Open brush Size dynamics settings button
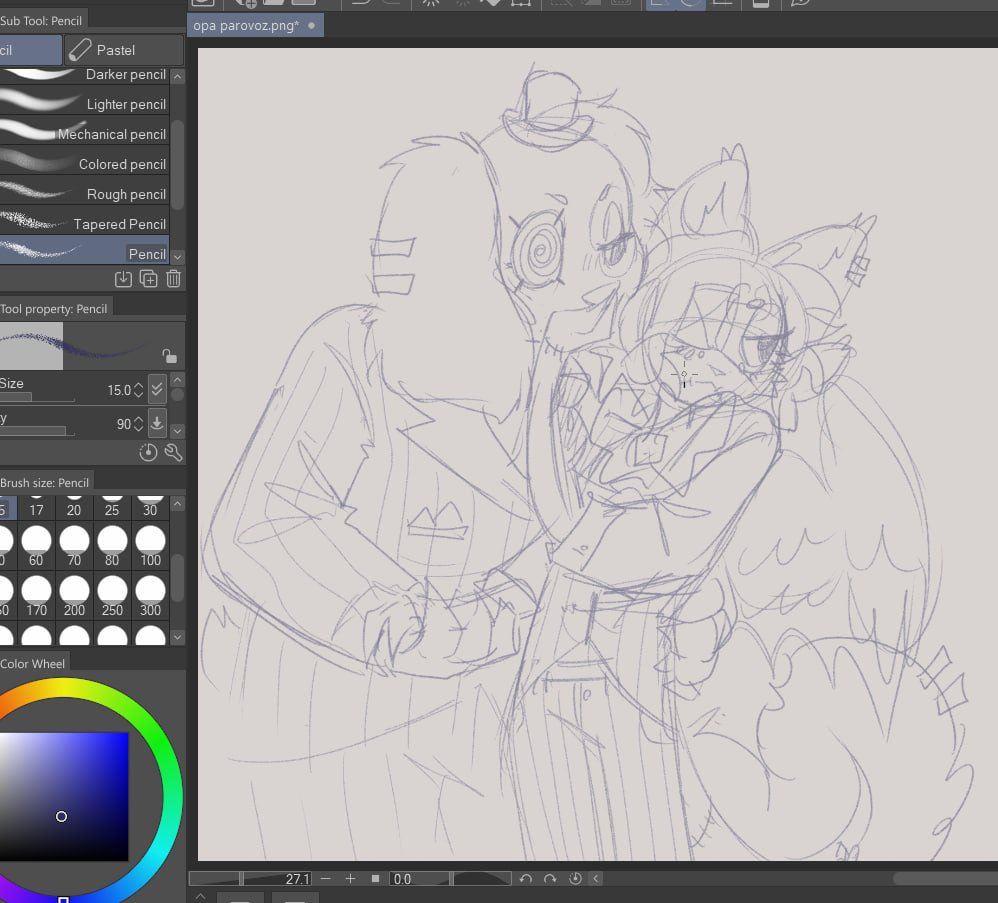Image resolution: width=998 pixels, height=903 pixels. click(x=157, y=389)
